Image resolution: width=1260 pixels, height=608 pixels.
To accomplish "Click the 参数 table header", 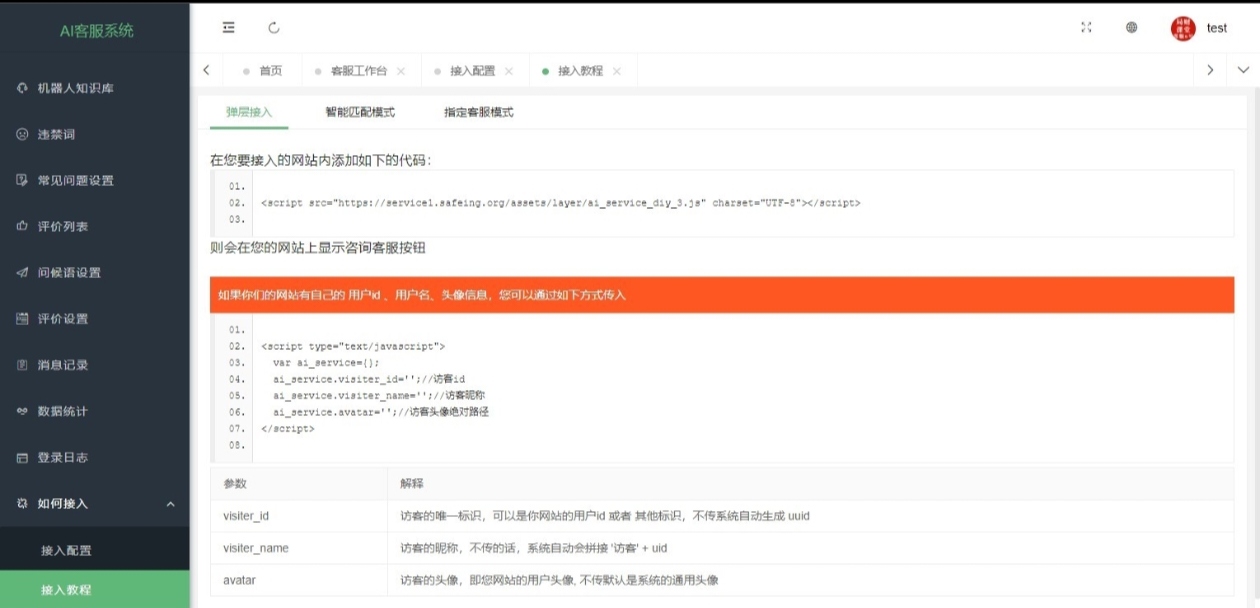I will (x=299, y=483).
